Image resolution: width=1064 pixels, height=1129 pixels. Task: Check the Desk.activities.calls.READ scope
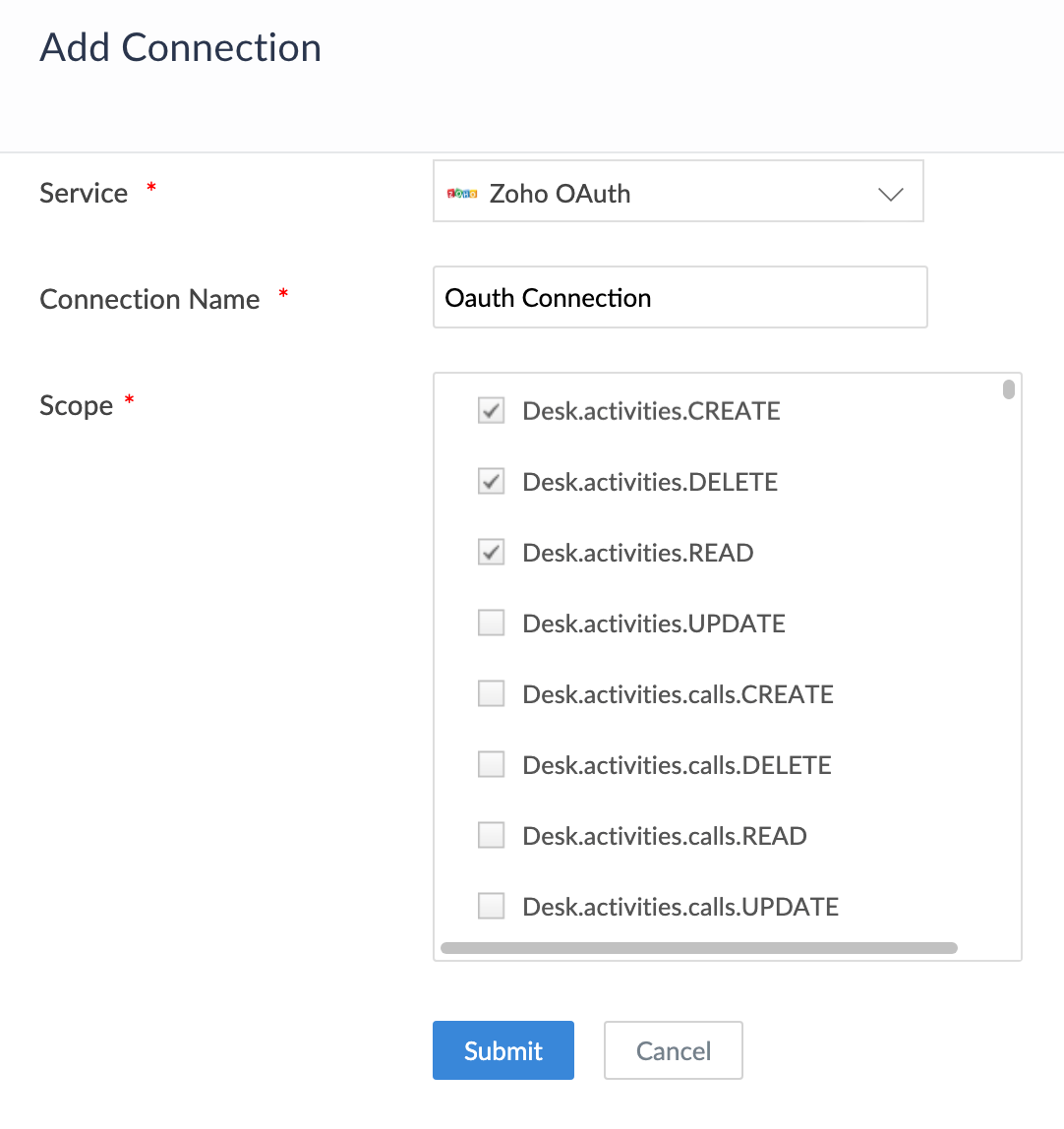pos(491,834)
